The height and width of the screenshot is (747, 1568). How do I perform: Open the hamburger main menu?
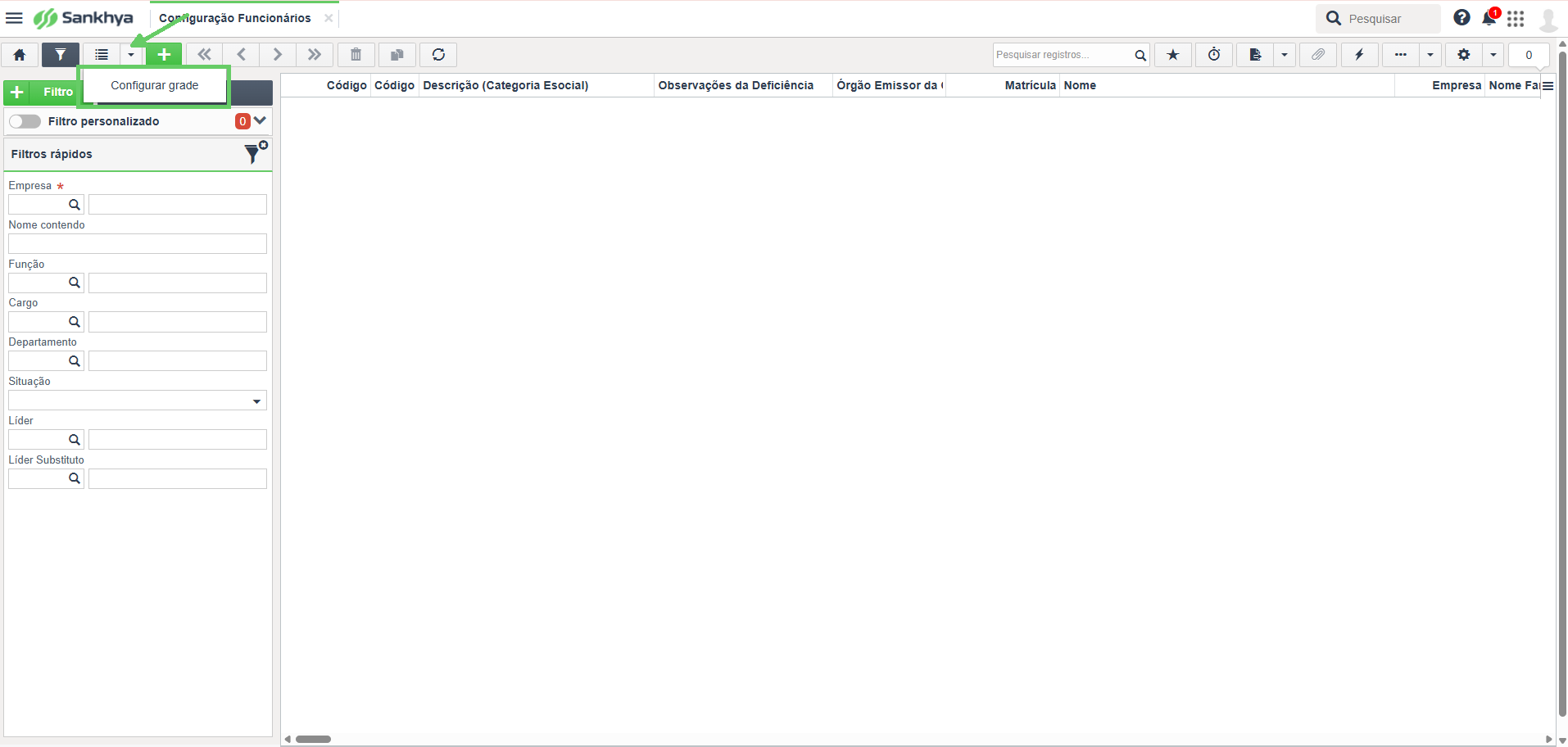[14, 18]
